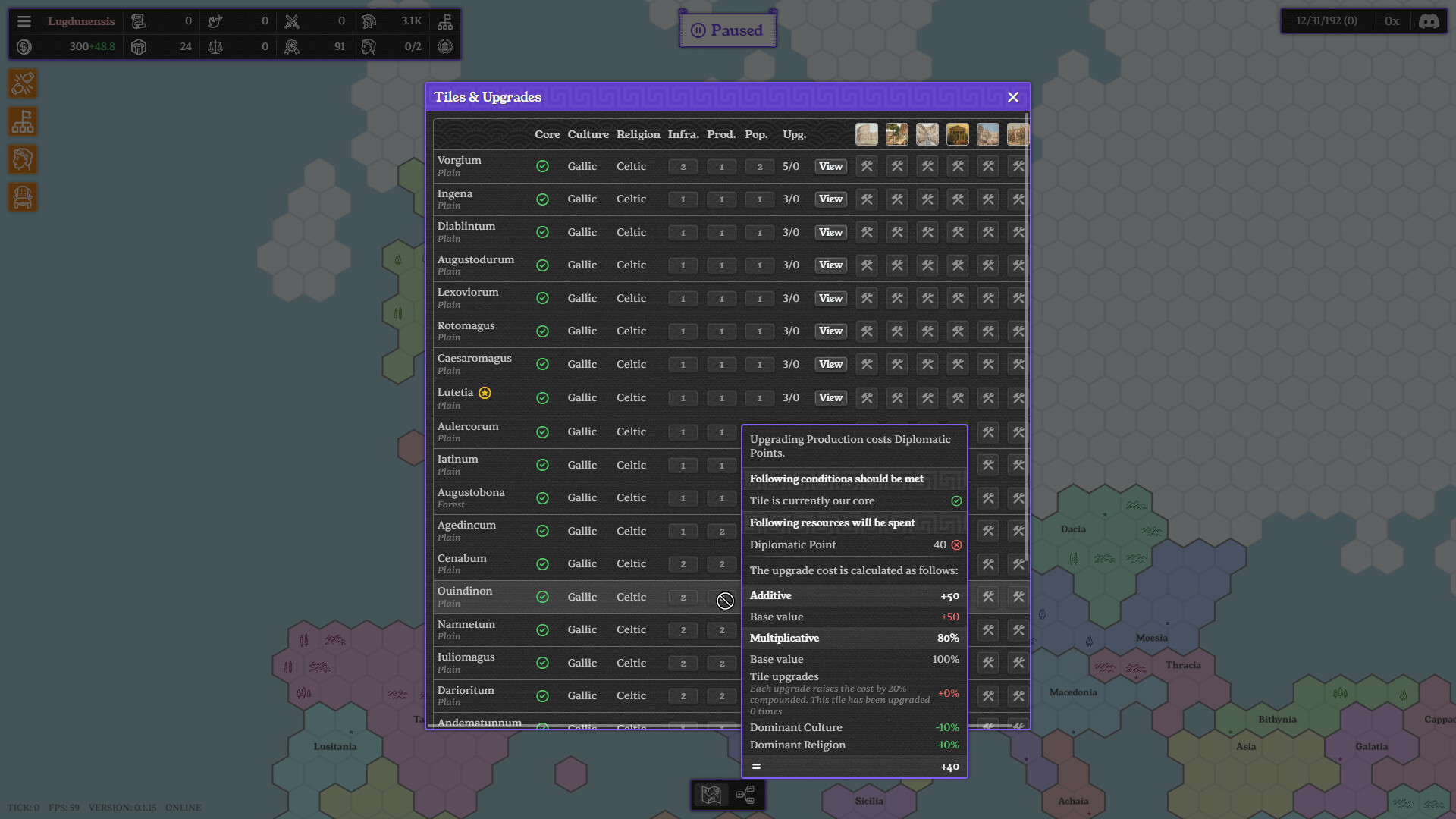The width and height of the screenshot is (1456, 819).
Task: Click the Colosseum building thumbnail column header
Action: point(866,134)
